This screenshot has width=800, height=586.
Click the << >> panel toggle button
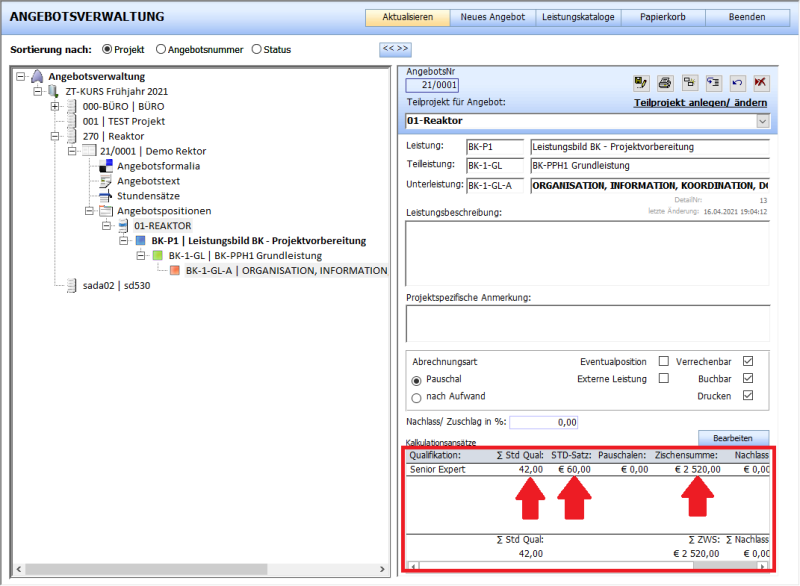click(395, 49)
